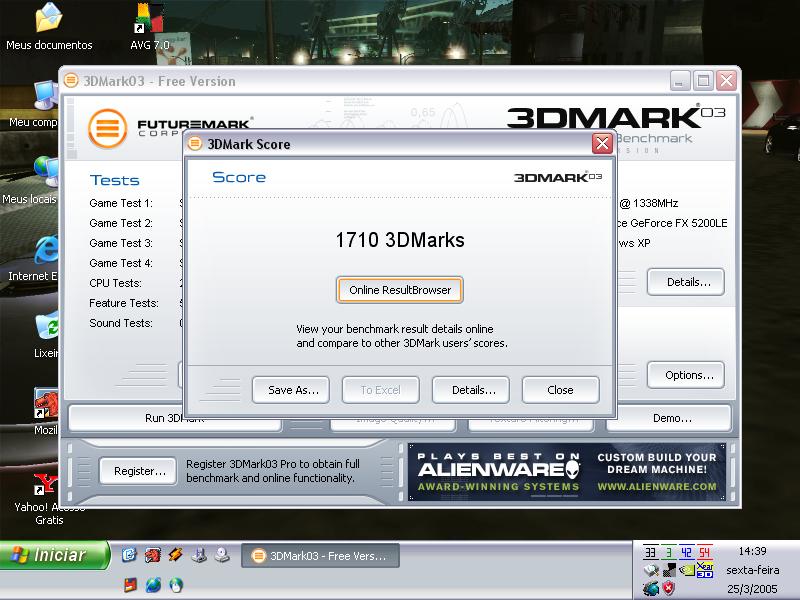This screenshot has width=800, height=600.
Task: Click the red X of the 3DMark Score dialog
Action: pos(602,143)
